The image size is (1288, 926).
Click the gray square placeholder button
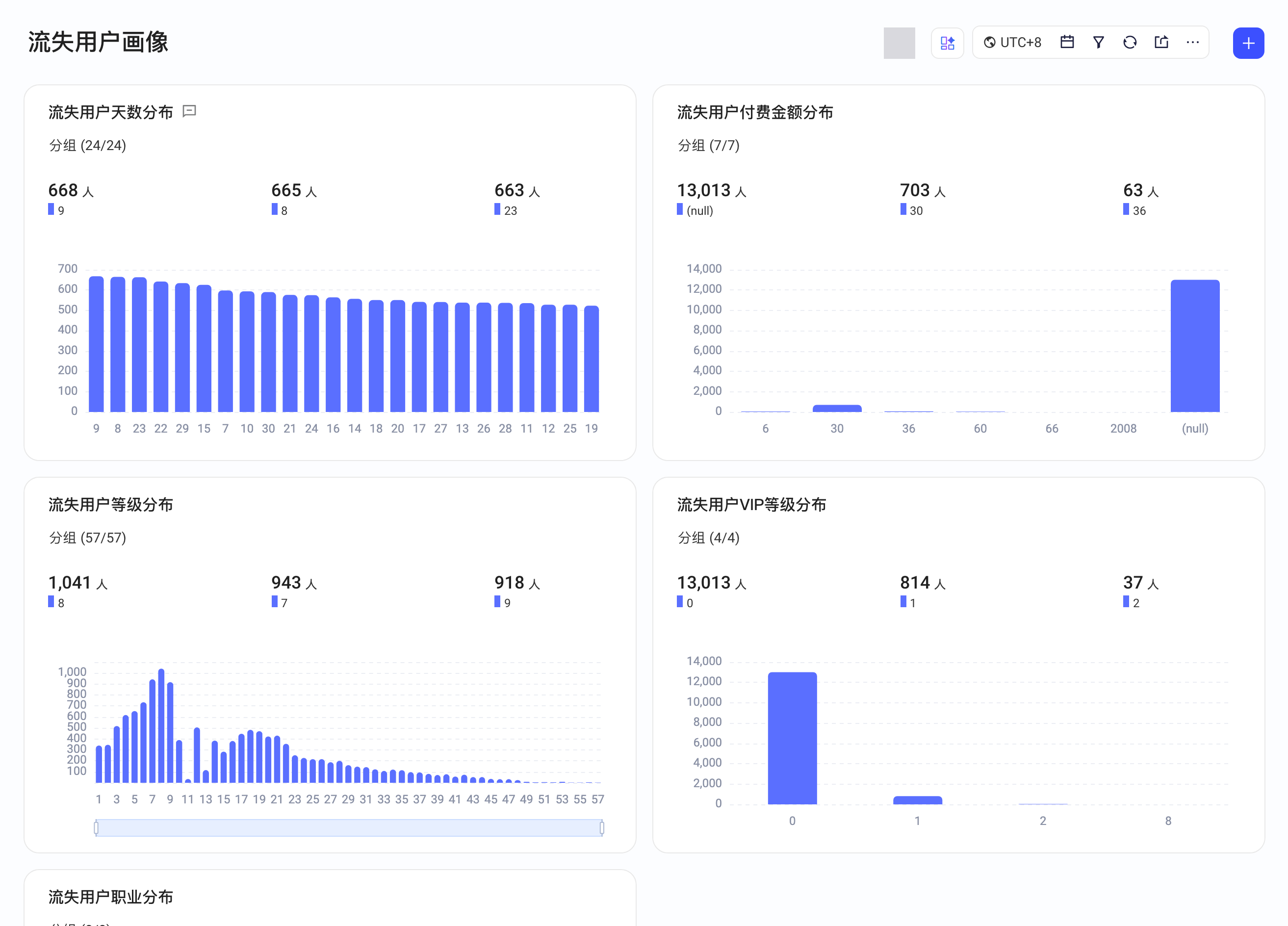(899, 43)
